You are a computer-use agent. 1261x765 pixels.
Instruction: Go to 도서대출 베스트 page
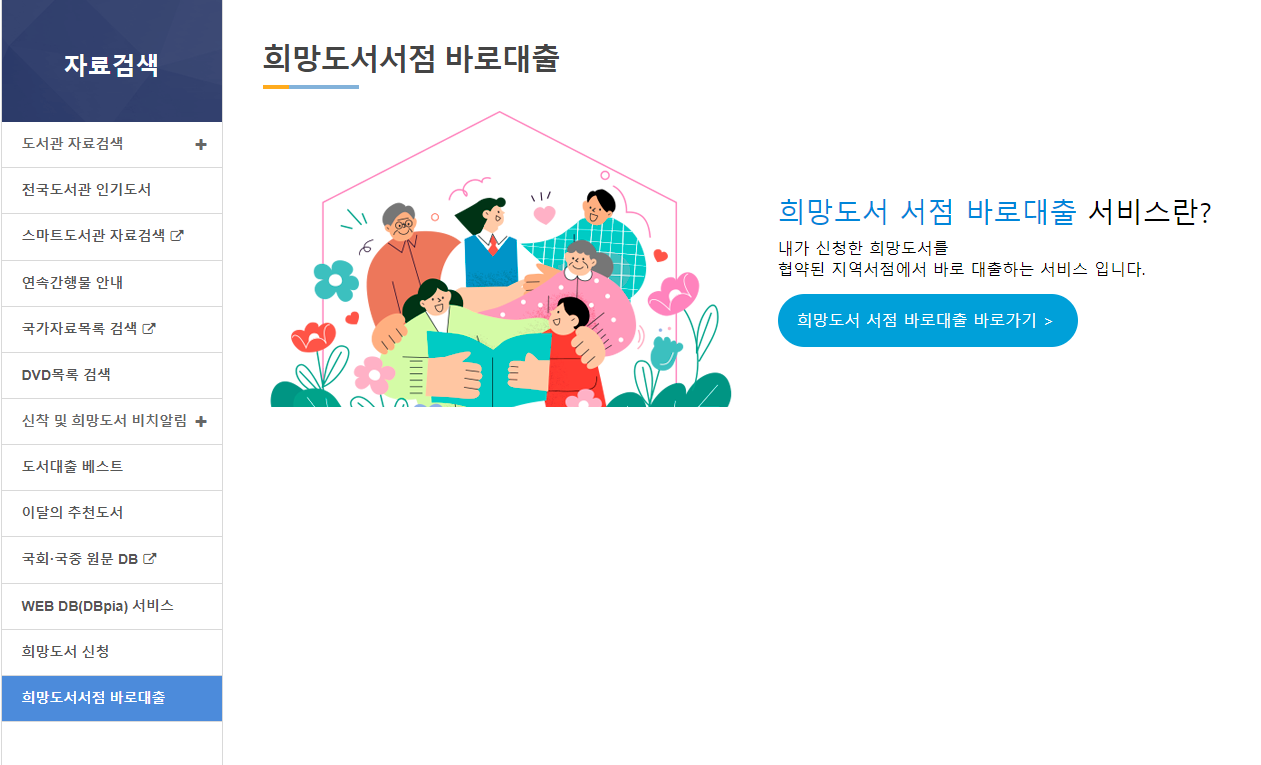(x=112, y=467)
